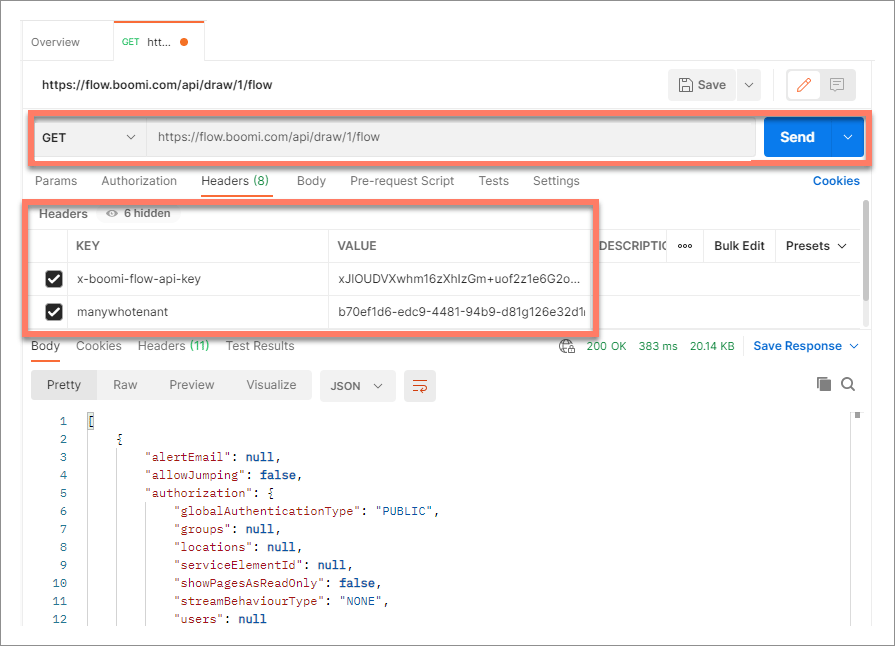Open the Presets dropdown

point(816,246)
